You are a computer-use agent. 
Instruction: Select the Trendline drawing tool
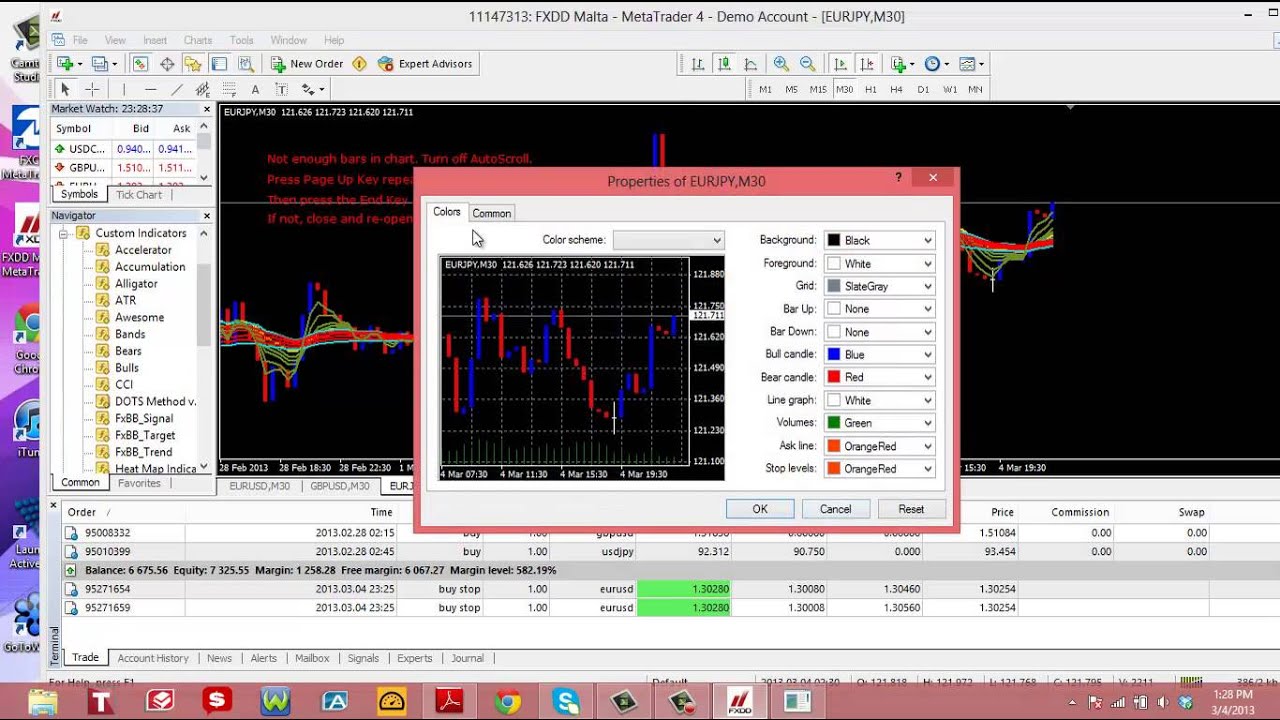tap(177, 89)
